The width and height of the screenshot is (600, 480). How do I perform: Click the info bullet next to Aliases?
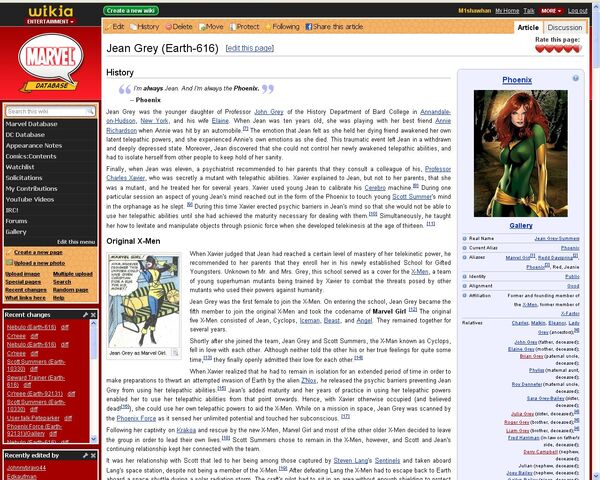pyautogui.click(x=465, y=257)
